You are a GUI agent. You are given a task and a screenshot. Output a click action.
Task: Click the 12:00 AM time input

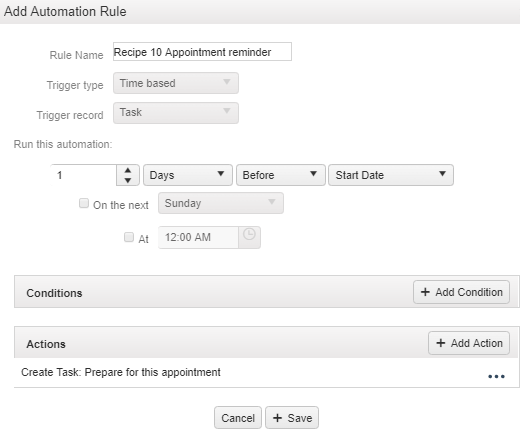point(198,237)
